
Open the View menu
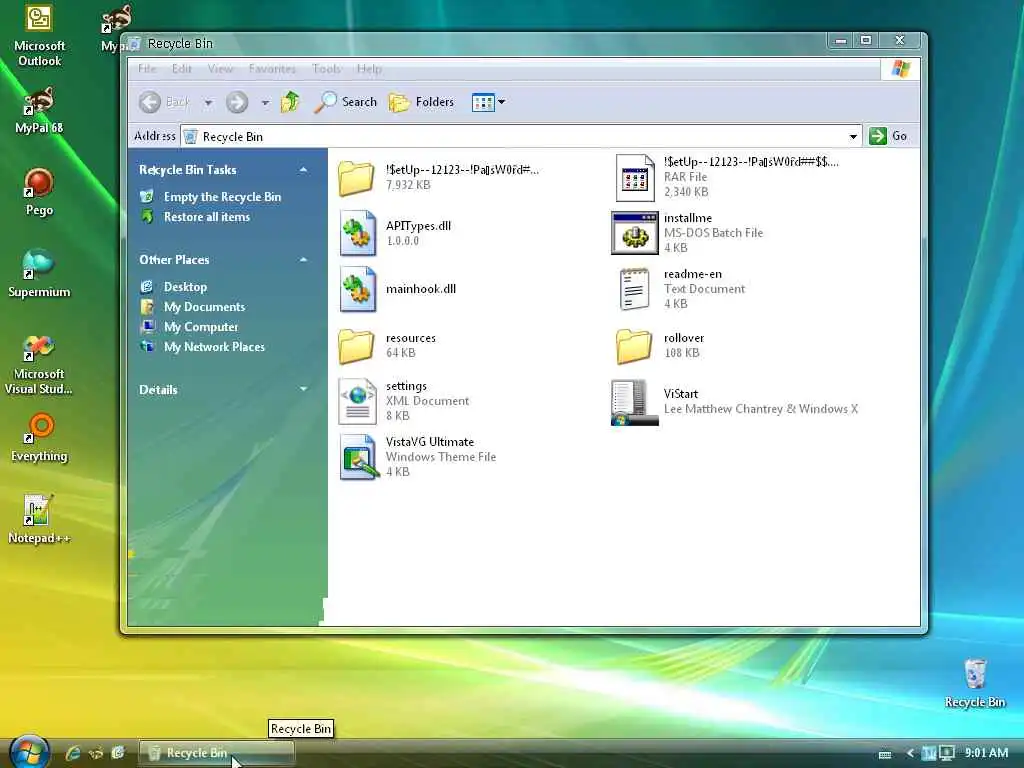point(220,69)
